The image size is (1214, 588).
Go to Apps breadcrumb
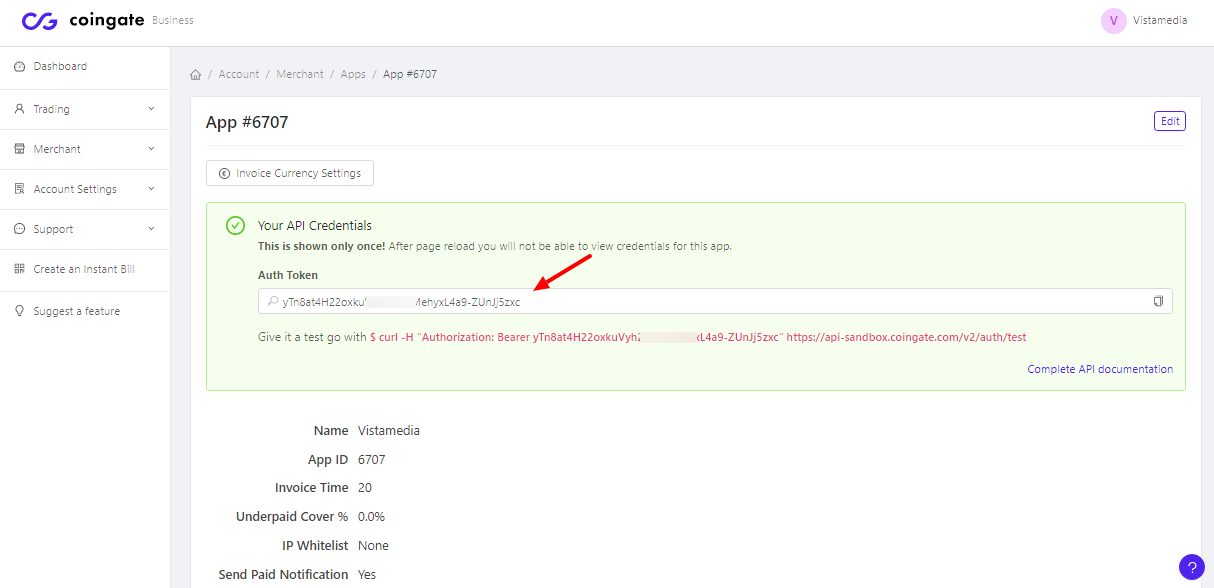(x=353, y=74)
